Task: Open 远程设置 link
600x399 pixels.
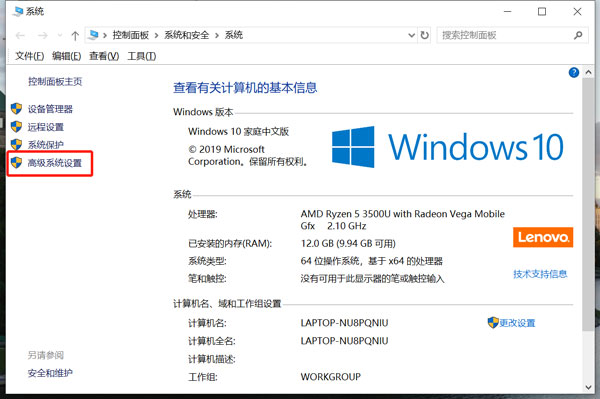Action: point(46,127)
